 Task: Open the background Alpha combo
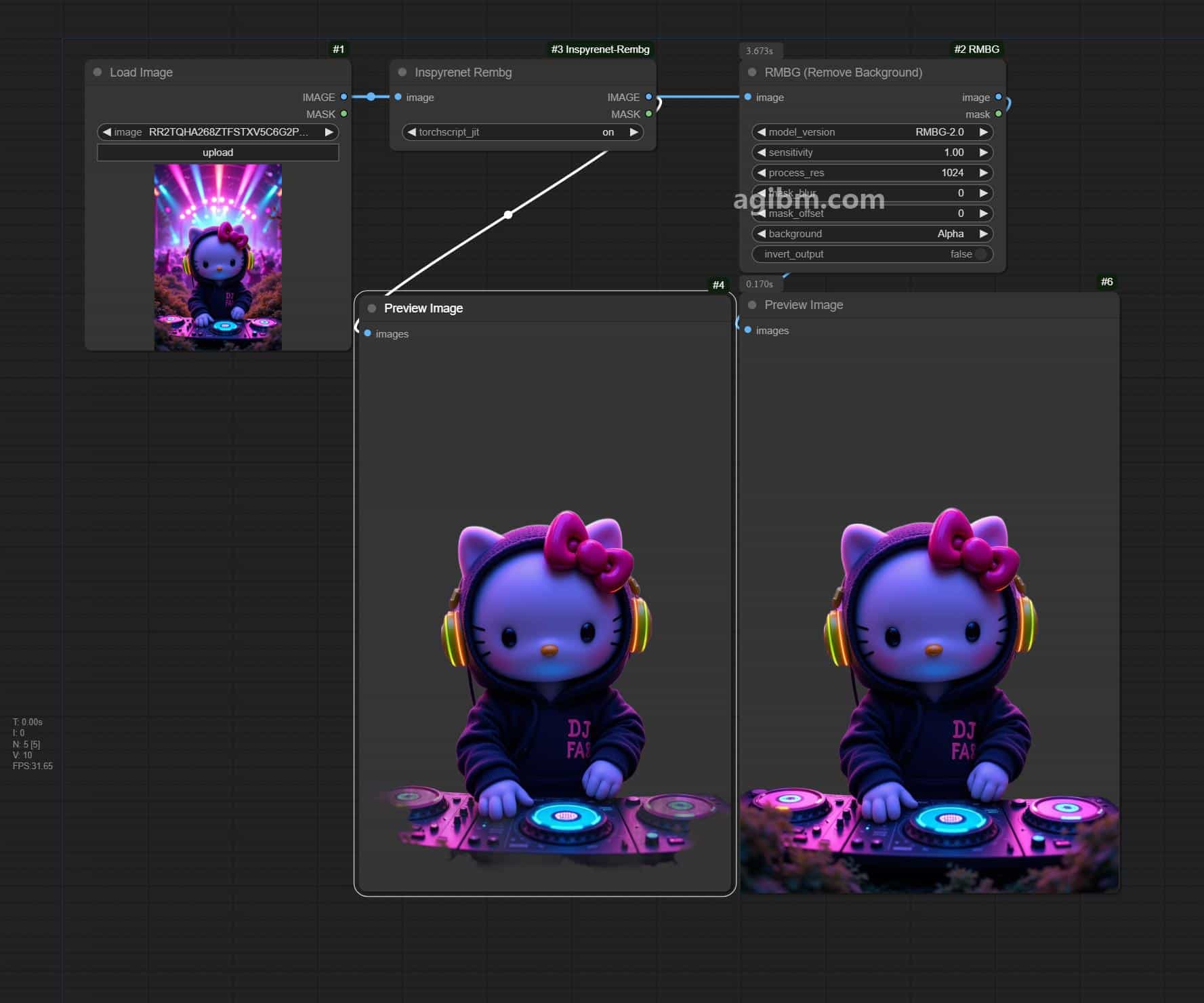point(873,234)
